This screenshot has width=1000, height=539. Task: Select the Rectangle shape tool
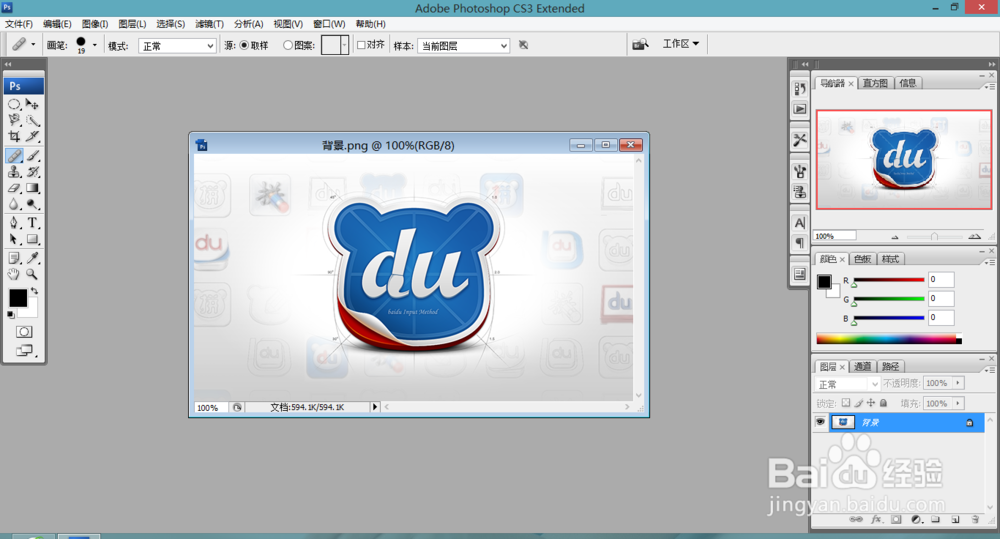(x=32, y=239)
